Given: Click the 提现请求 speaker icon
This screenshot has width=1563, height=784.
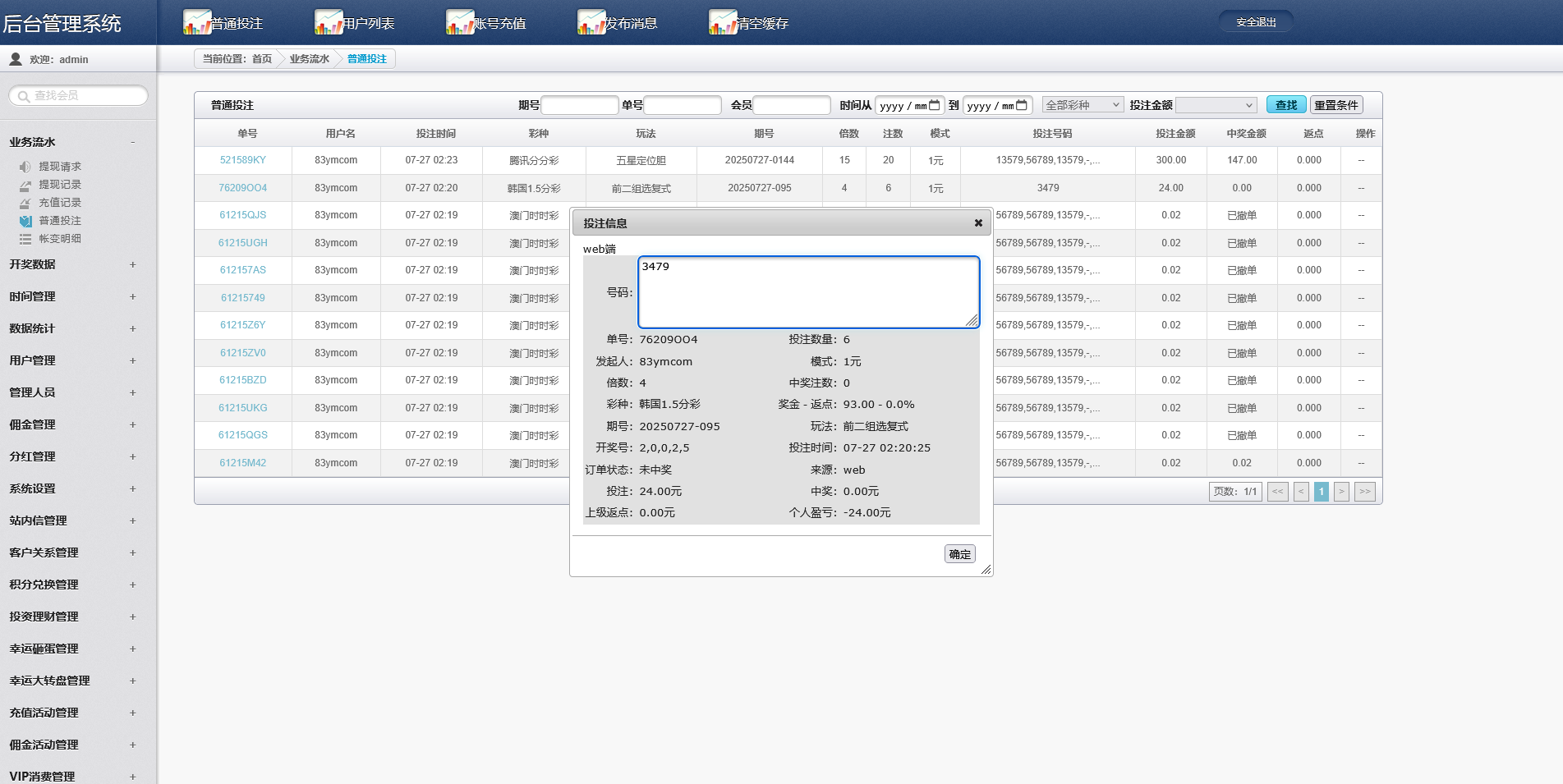Looking at the screenshot, I should 25,167.
